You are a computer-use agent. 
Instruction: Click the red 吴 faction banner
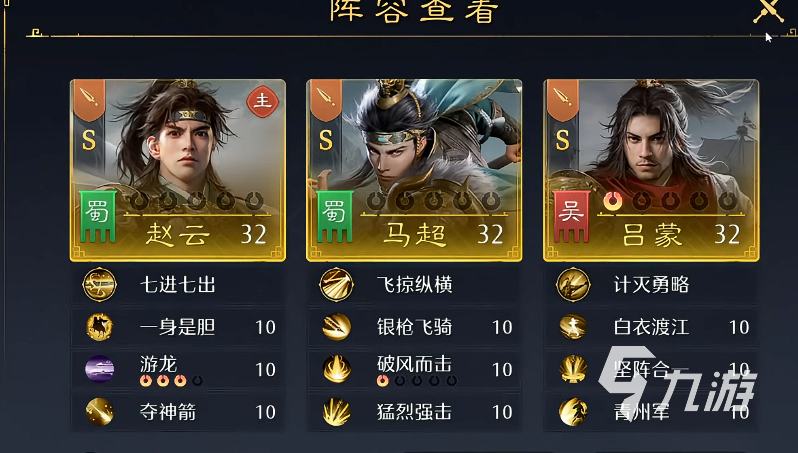pos(572,216)
